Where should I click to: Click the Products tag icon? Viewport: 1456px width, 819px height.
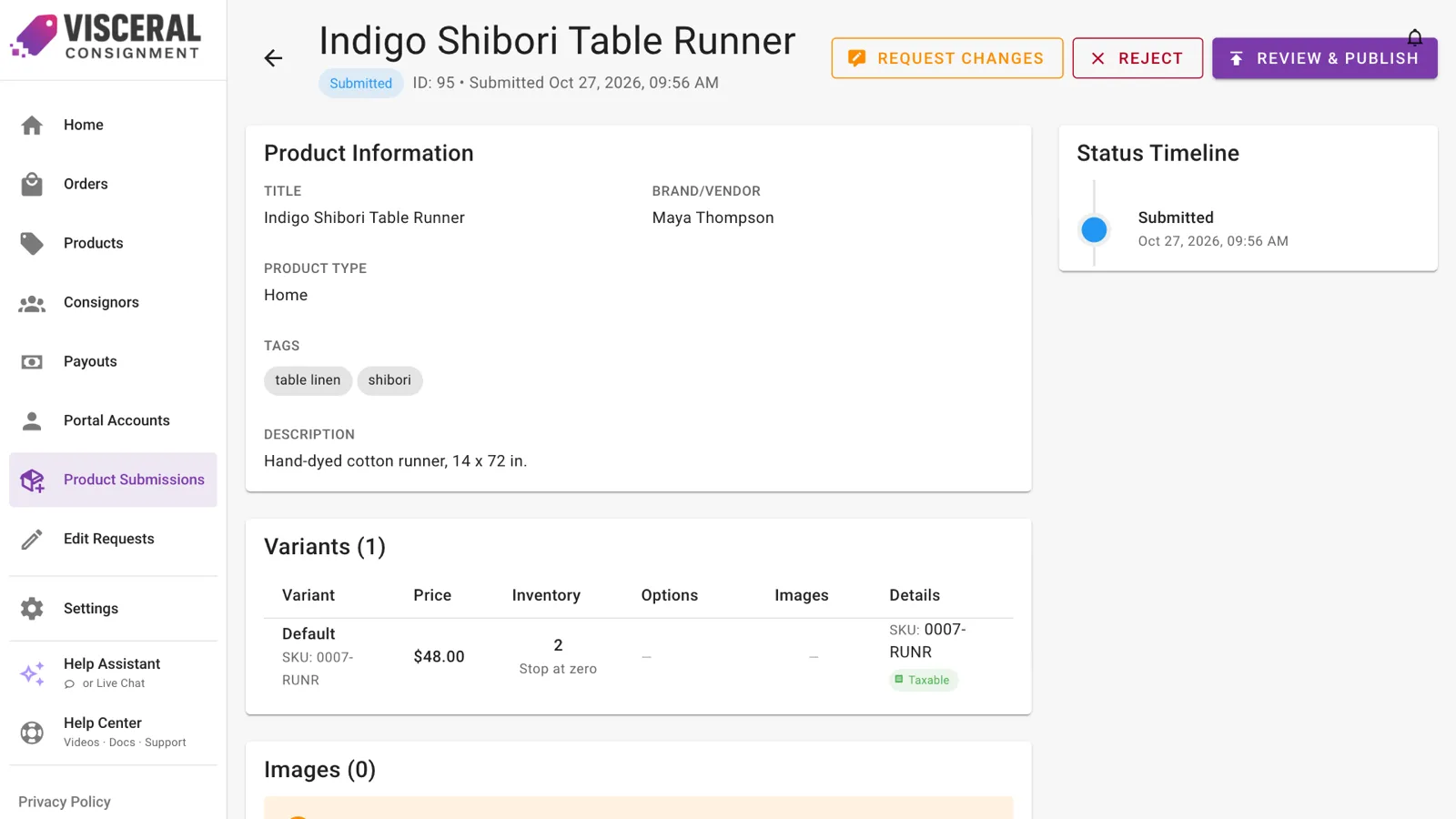[32, 243]
